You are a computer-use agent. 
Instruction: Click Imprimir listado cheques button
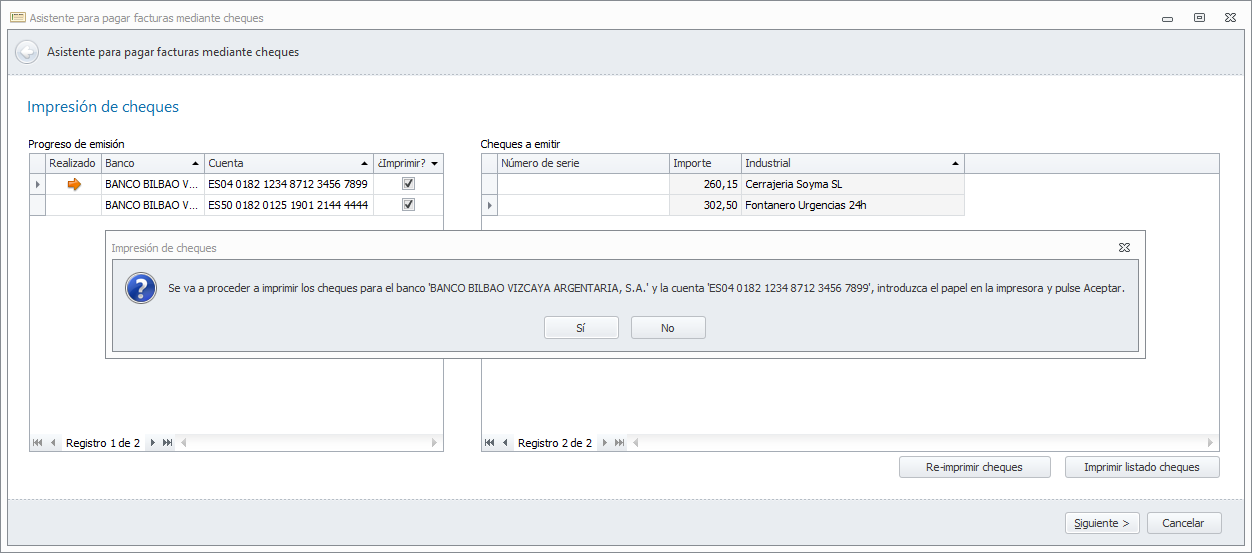pos(1142,467)
